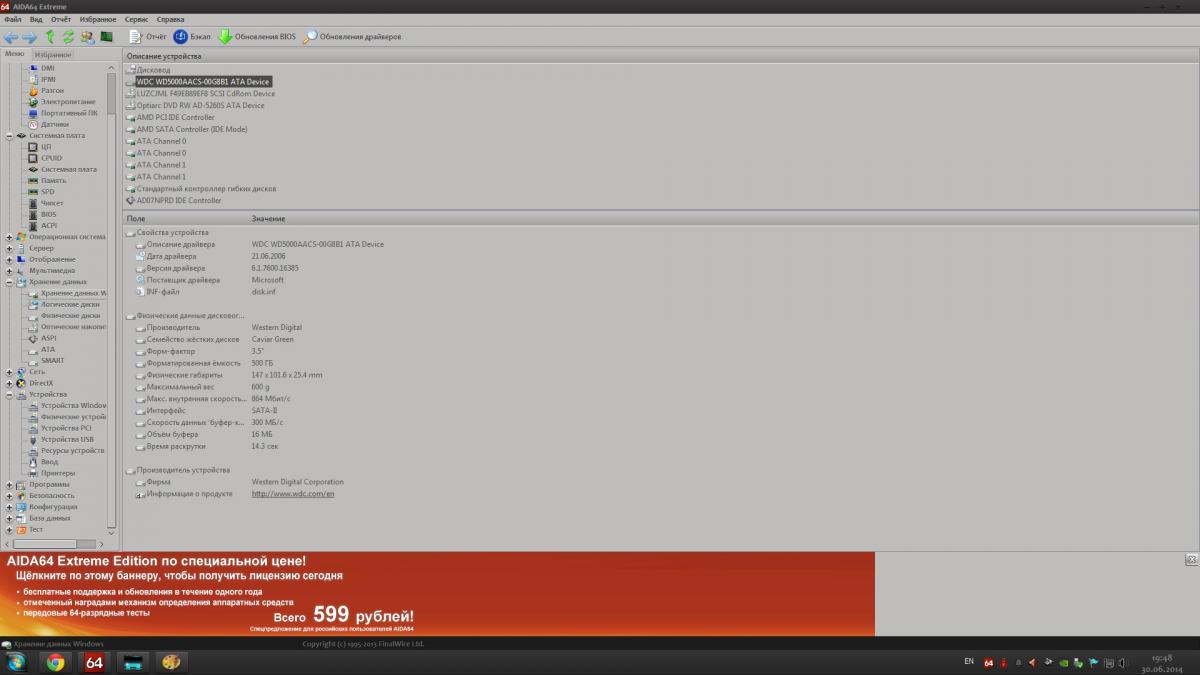Expand the Сеть tree branch
Image resolution: width=1200 pixels, height=675 pixels.
pyautogui.click(x=9, y=372)
